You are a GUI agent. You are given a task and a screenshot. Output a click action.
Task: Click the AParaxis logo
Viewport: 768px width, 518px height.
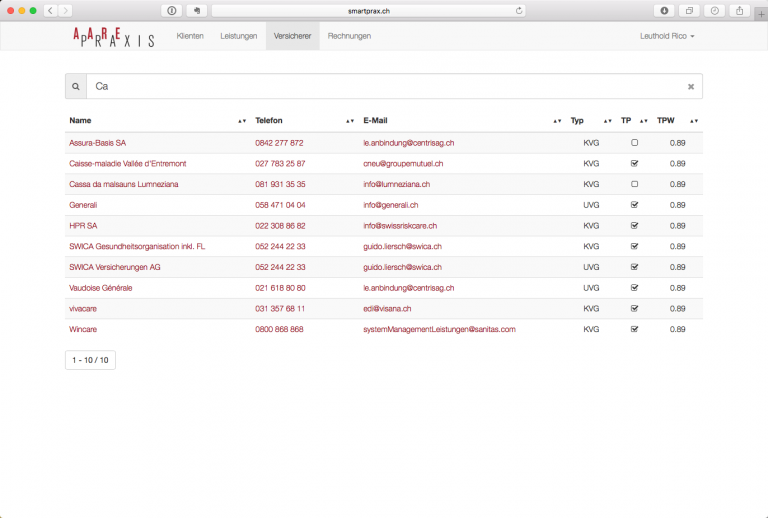(x=114, y=37)
